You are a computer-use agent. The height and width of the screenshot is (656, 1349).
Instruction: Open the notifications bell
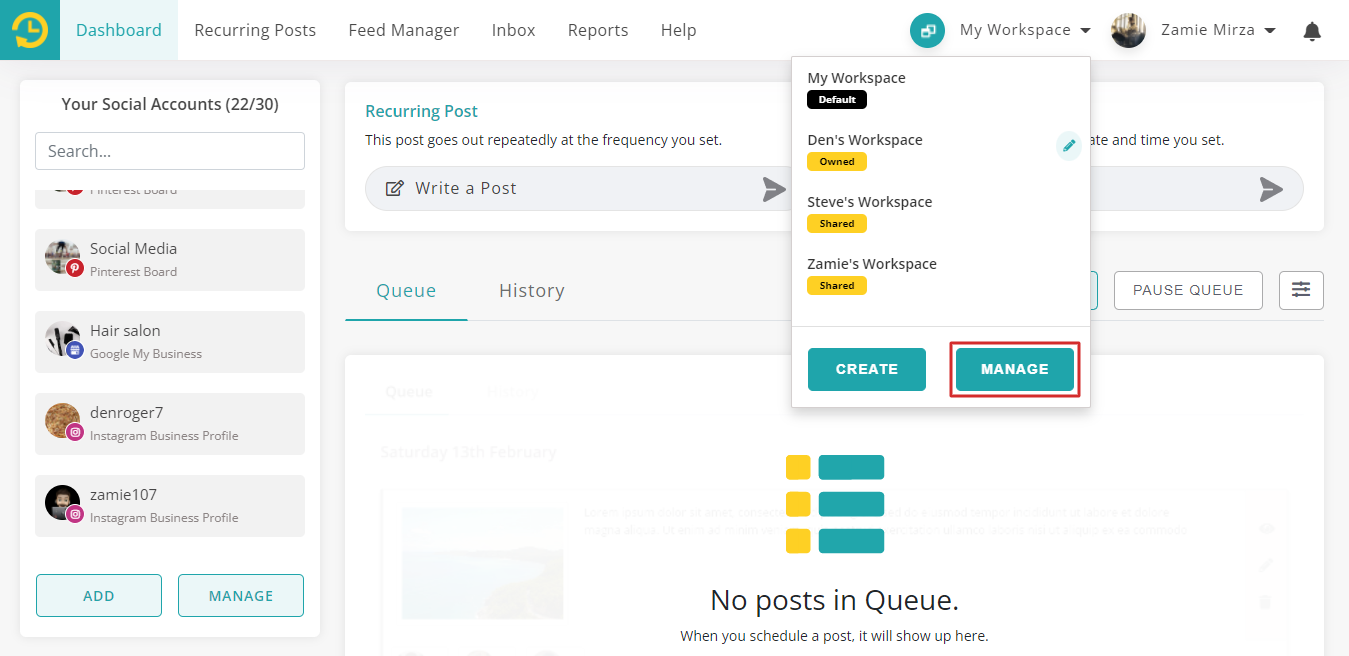coord(1311,31)
